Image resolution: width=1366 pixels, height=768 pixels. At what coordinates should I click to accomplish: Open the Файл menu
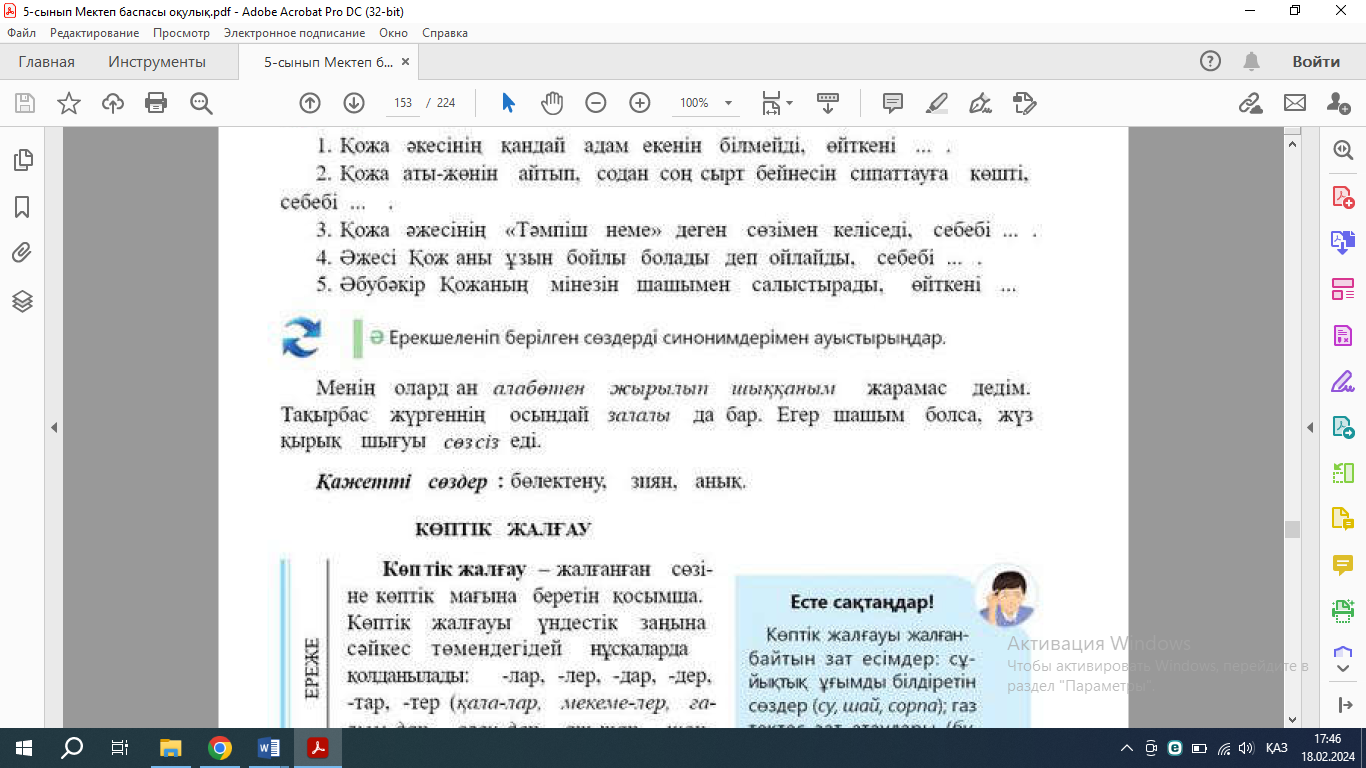[x=21, y=33]
